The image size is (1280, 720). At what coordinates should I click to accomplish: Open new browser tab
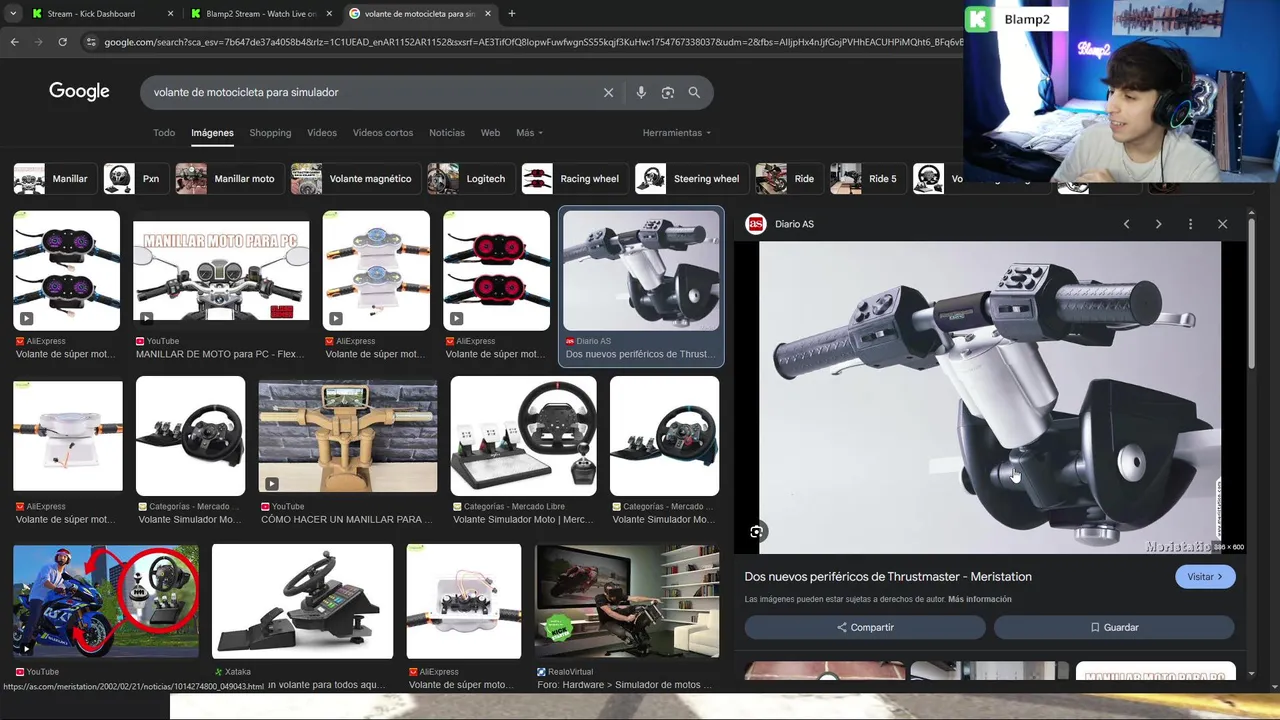pos(512,14)
